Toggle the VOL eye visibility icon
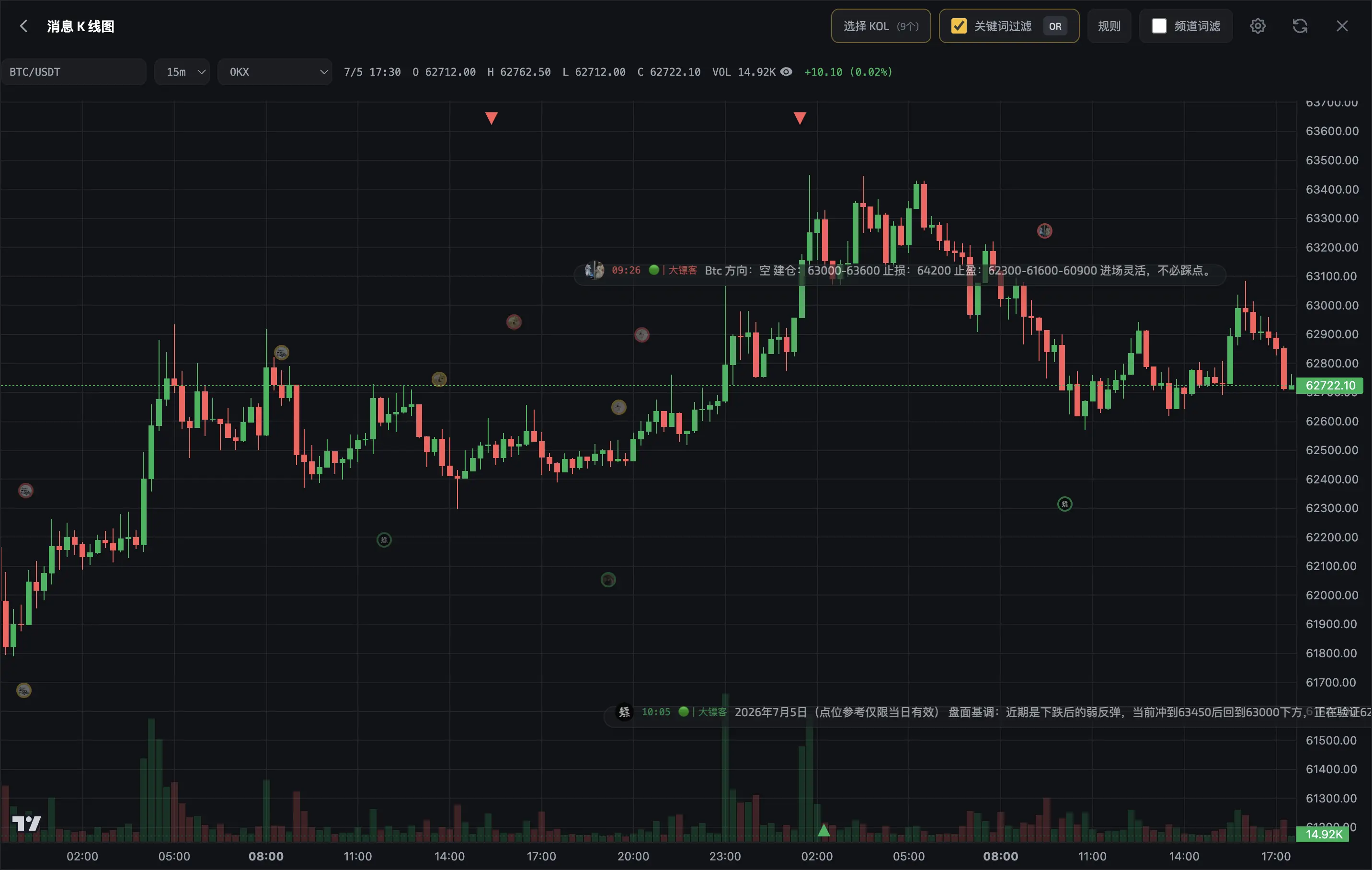Image resolution: width=1372 pixels, height=870 pixels. click(x=786, y=72)
